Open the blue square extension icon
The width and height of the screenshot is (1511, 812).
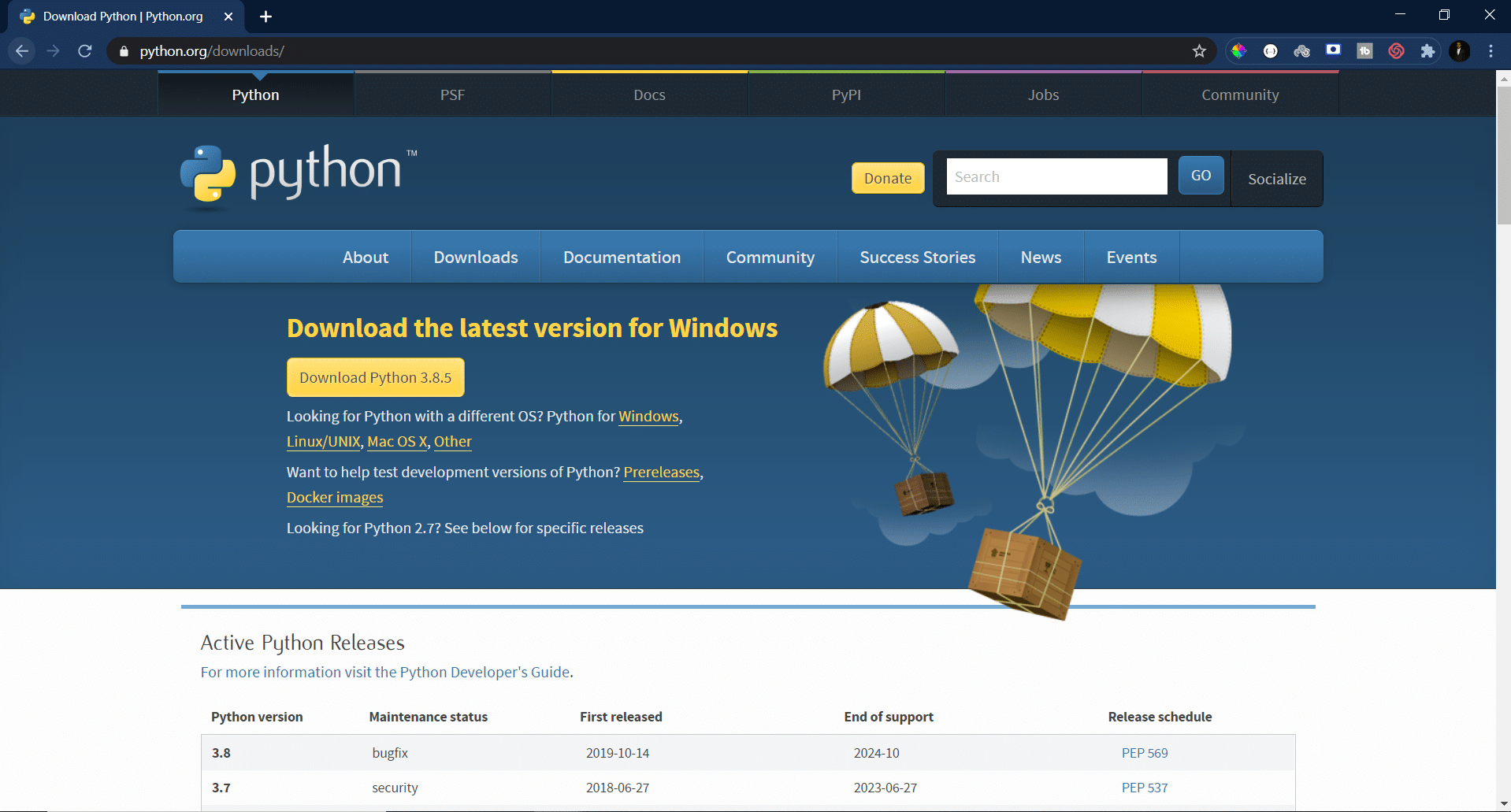point(1333,50)
